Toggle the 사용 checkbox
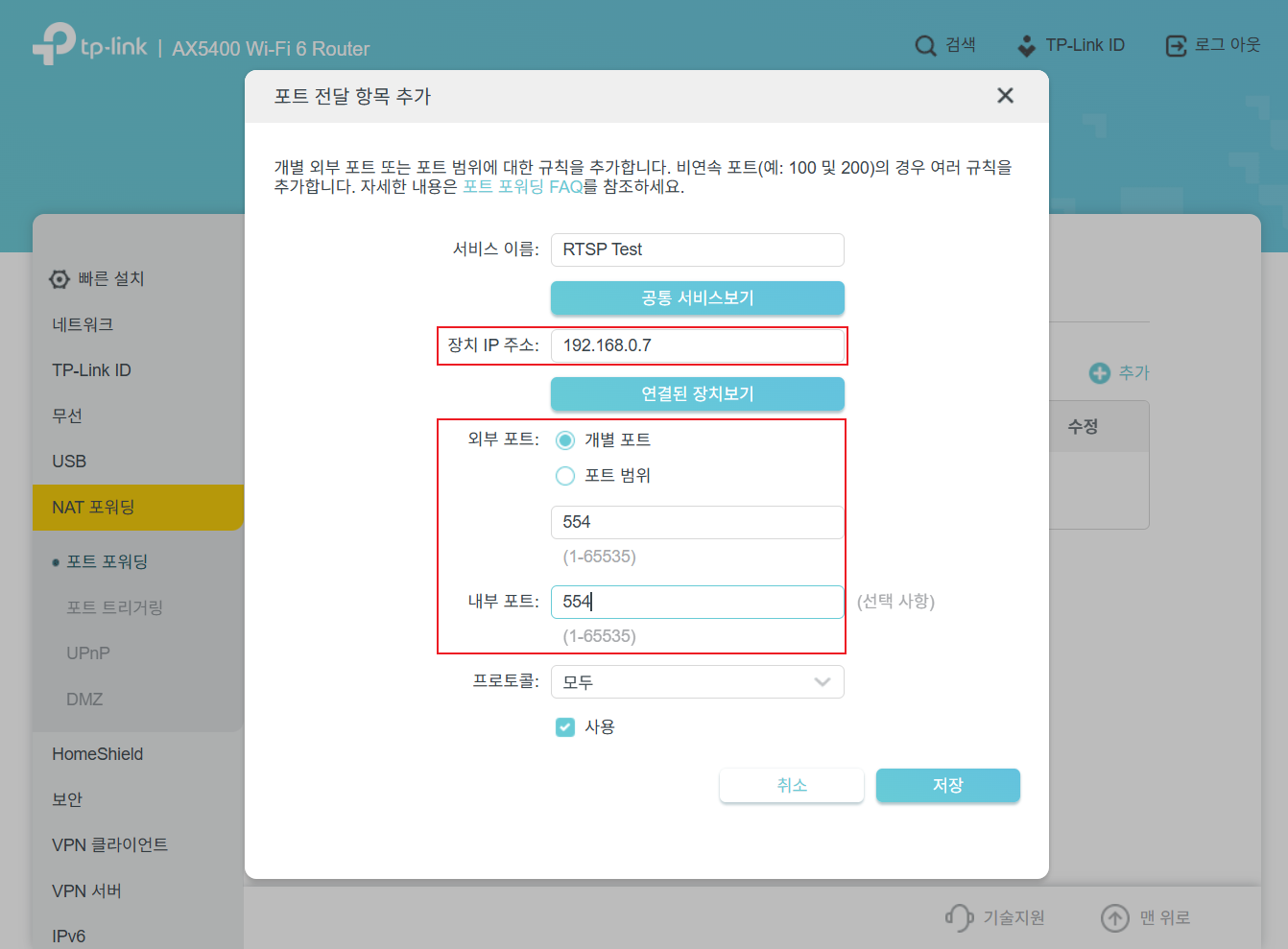The height and width of the screenshot is (949, 1288). click(x=565, y=727)
